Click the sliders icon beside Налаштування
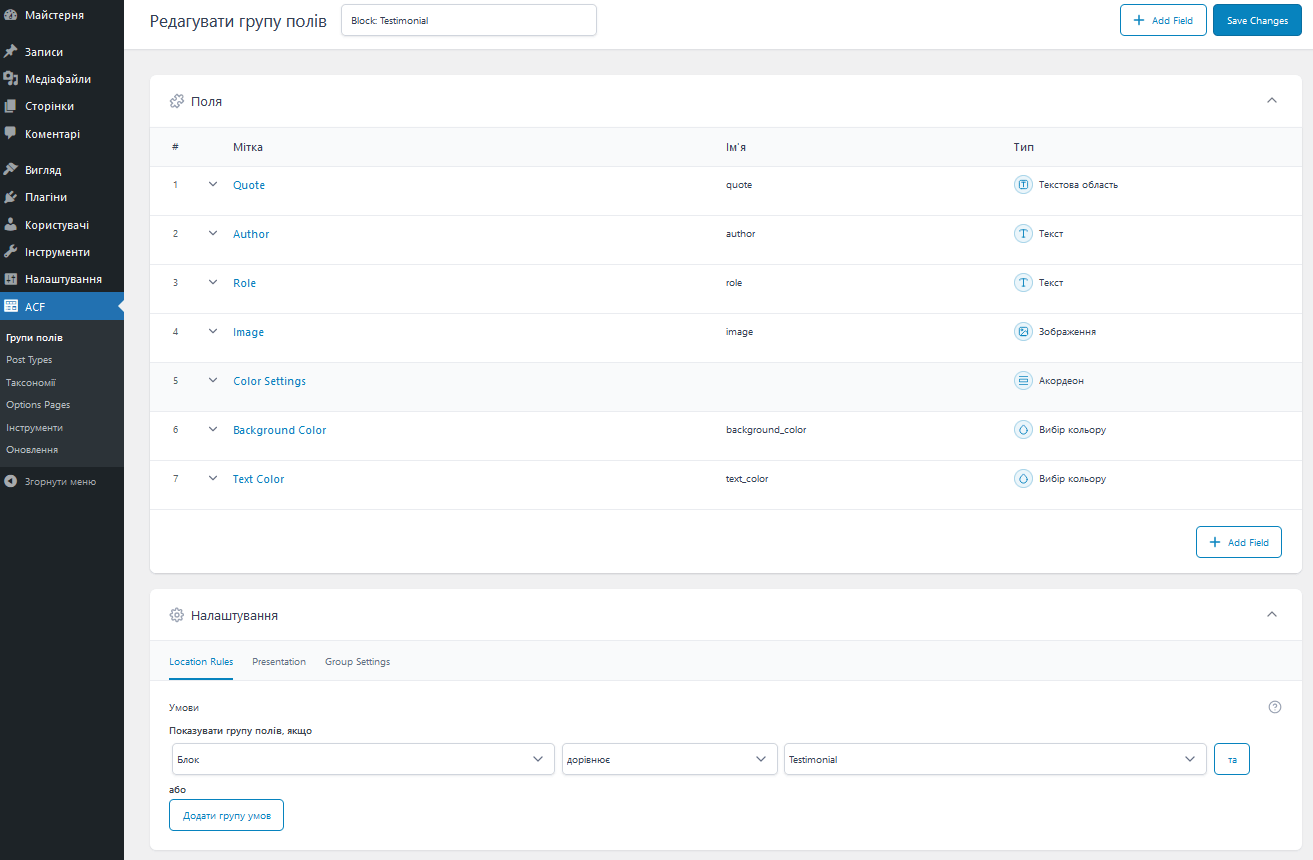Screen dimensions: 1313x860 [11, 279]
